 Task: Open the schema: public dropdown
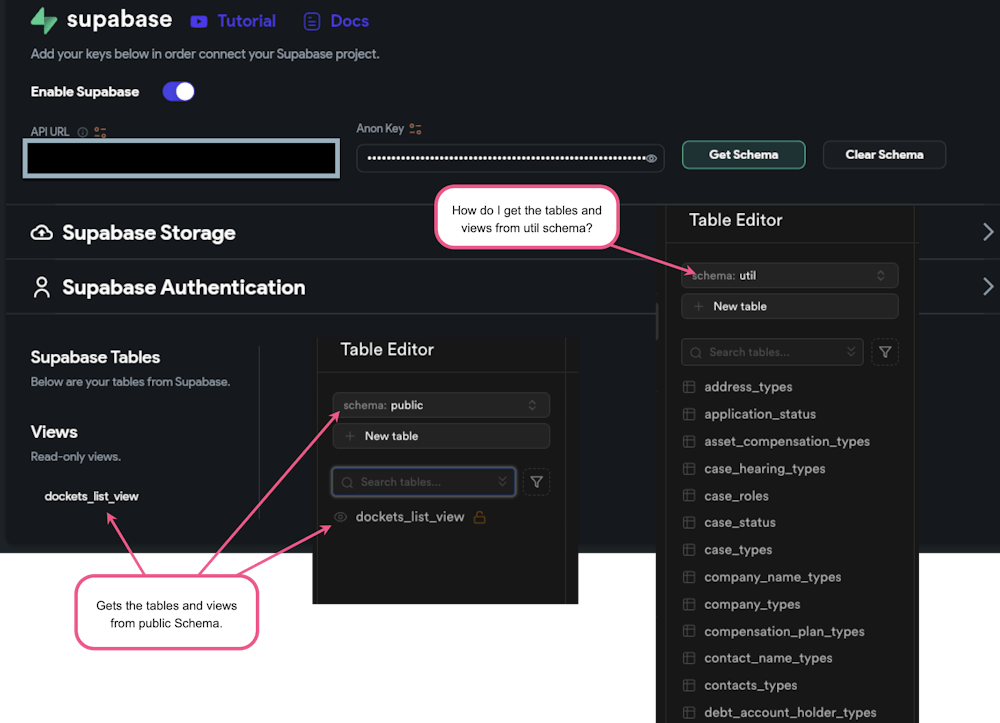click(x=441, y=405)
